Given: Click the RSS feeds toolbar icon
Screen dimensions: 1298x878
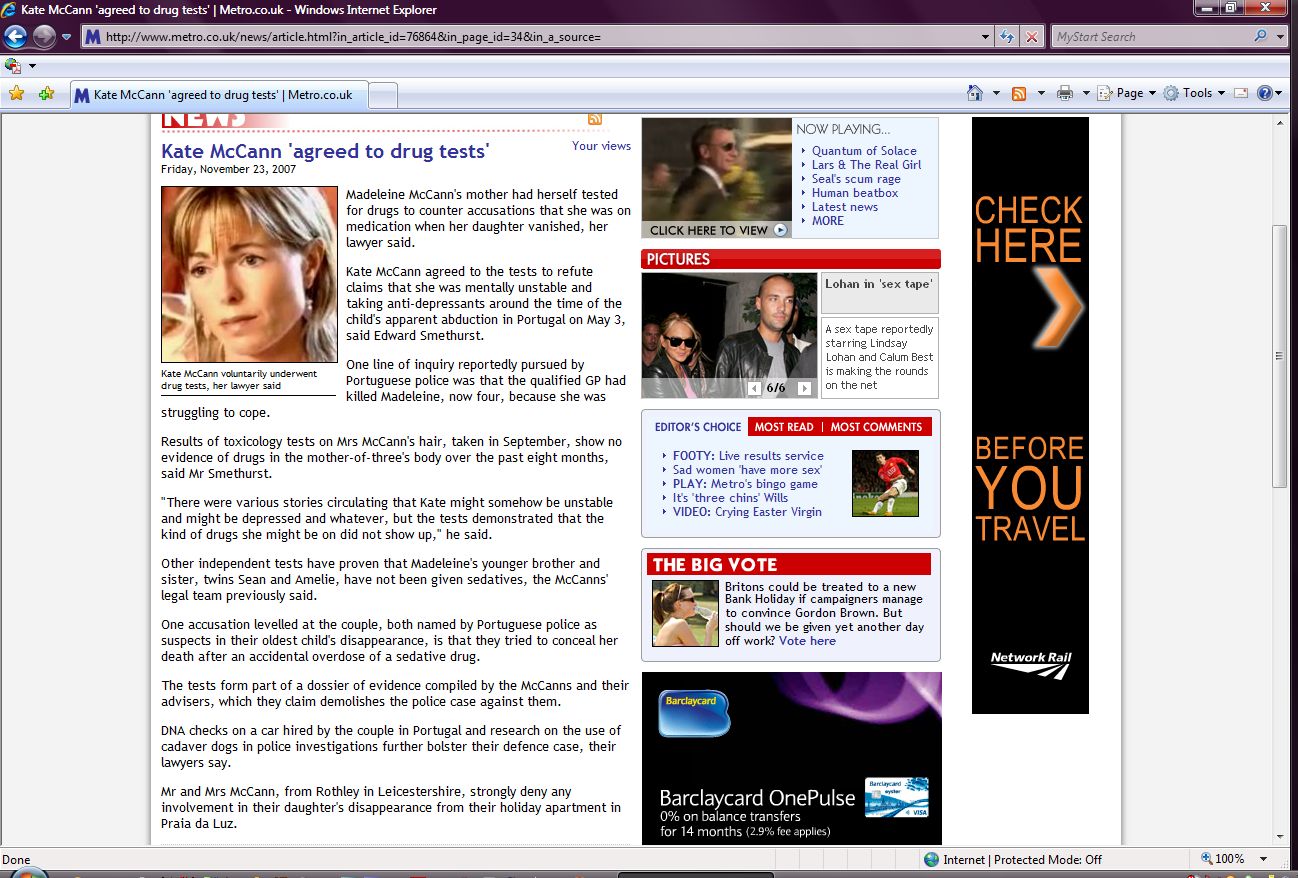Looking at the screenshot, I should 1019,93.
